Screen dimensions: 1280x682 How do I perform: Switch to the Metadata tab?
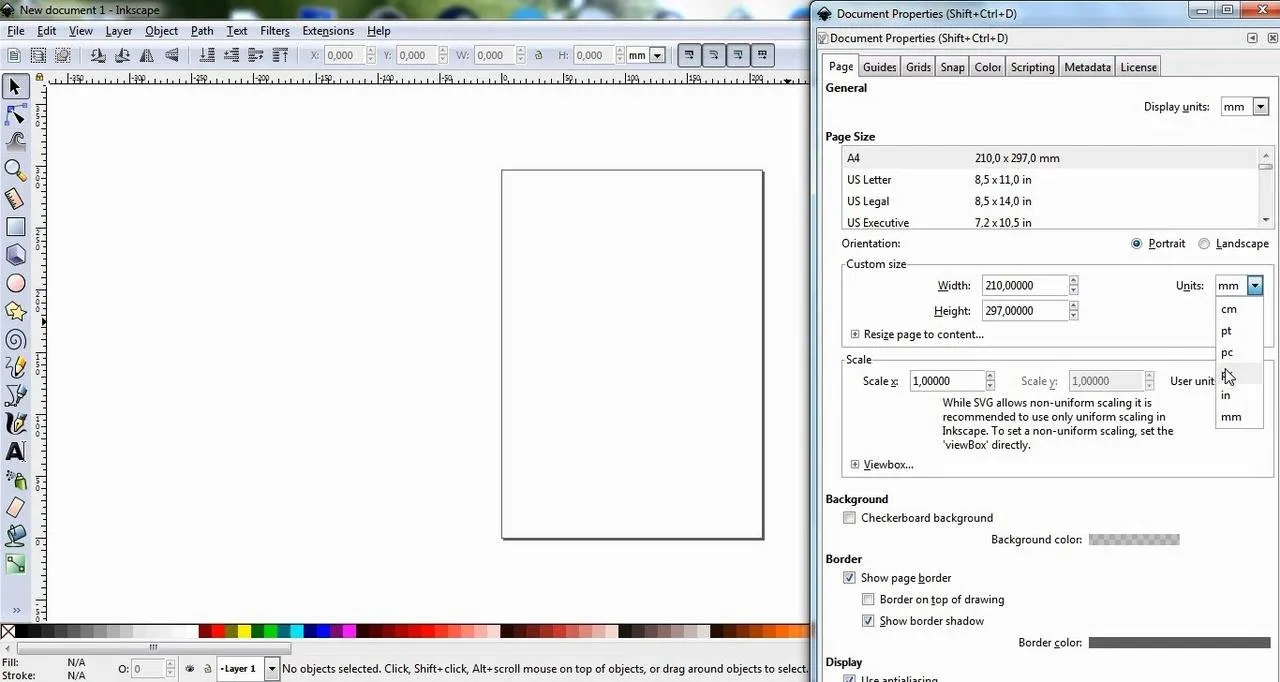(1087, 67)
